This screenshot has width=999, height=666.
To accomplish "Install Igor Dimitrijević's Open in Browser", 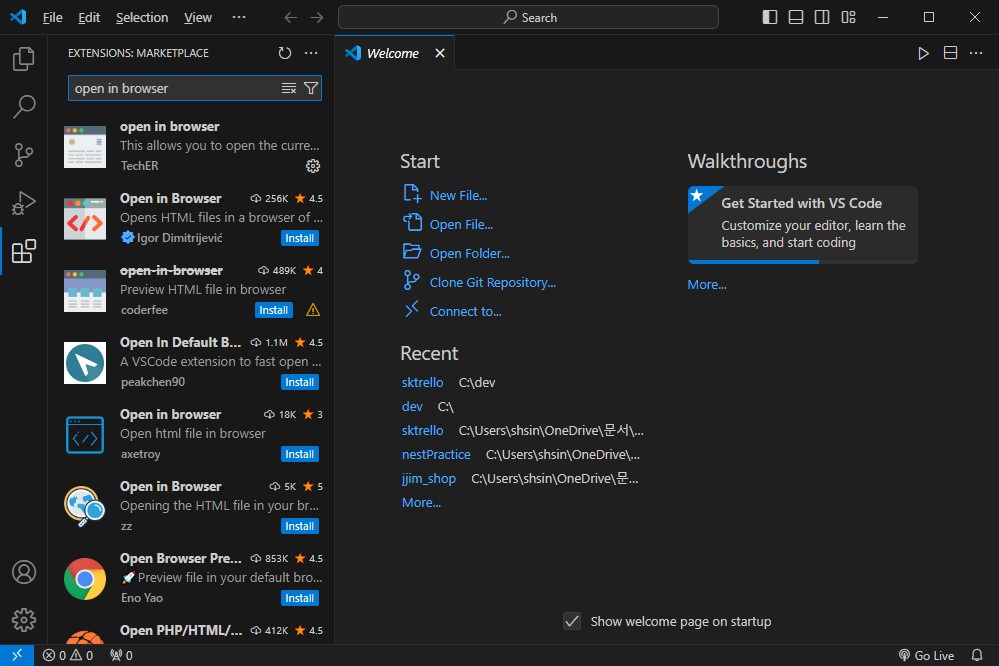I will click(x=299, y=238).
